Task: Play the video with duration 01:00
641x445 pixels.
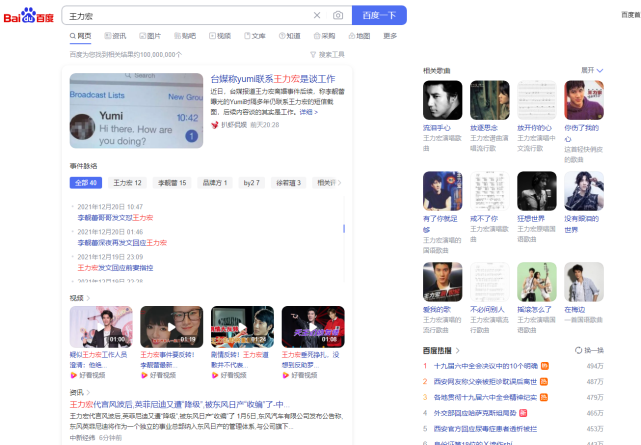Action: coord(101,327)
